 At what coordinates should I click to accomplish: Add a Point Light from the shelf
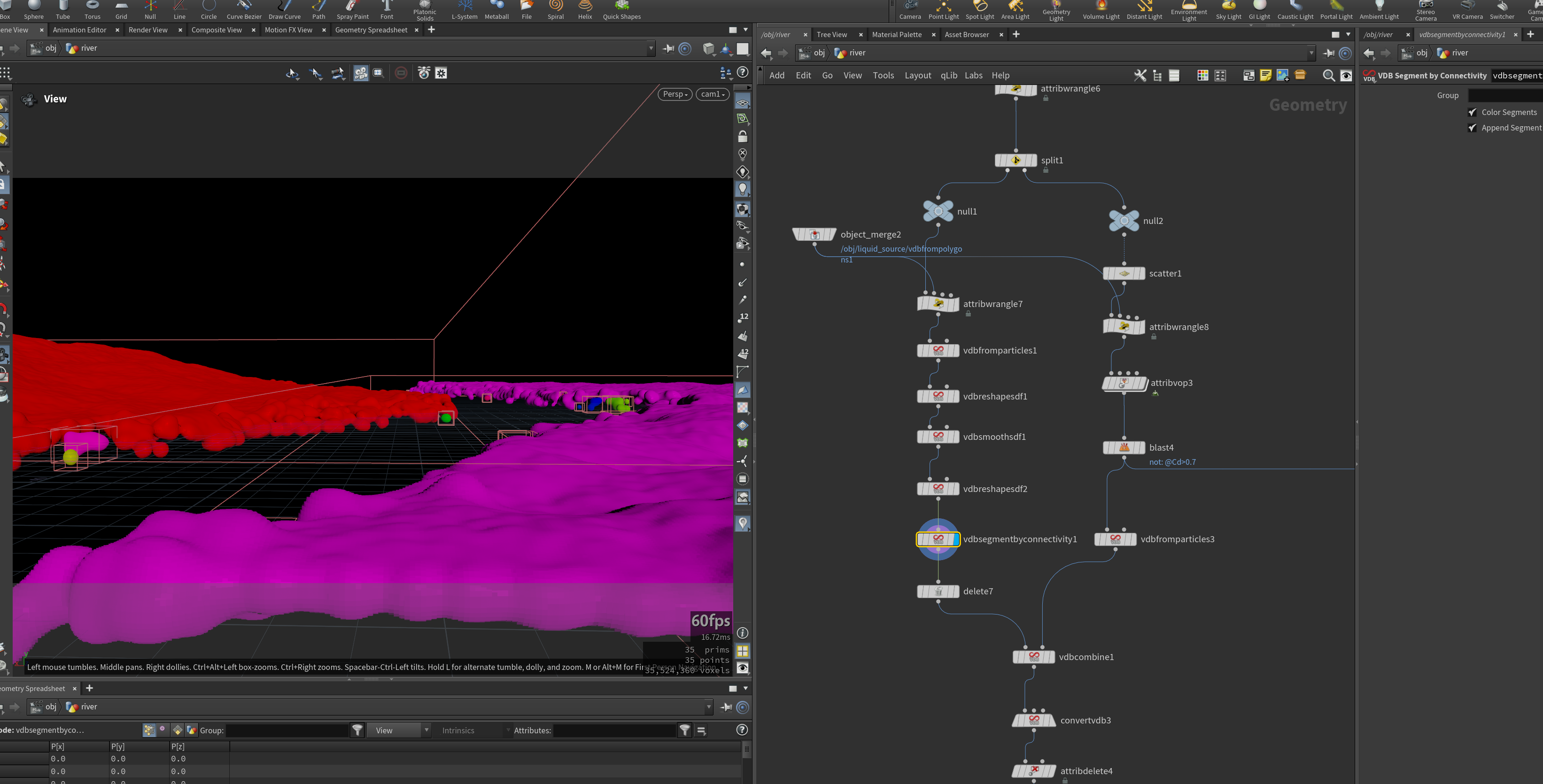[943, 10]
